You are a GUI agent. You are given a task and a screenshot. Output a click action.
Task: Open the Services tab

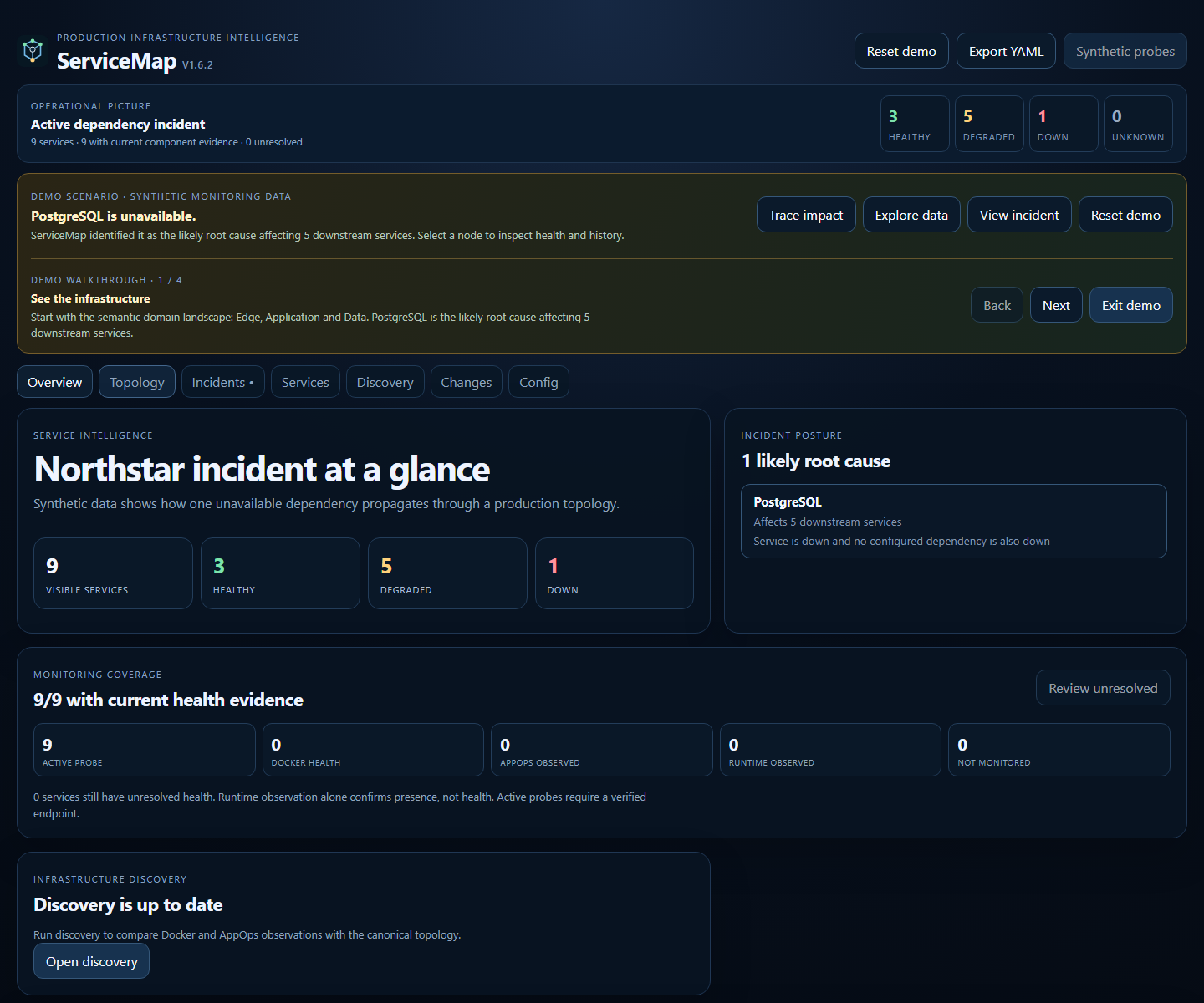tap(305, 382)
